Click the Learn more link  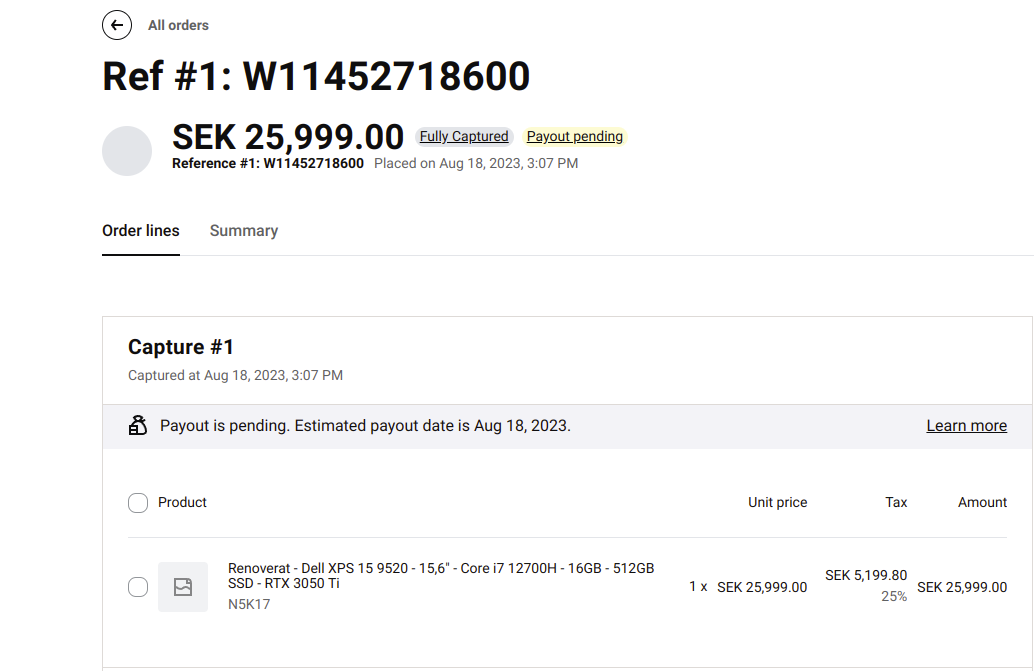click(966, 425)
